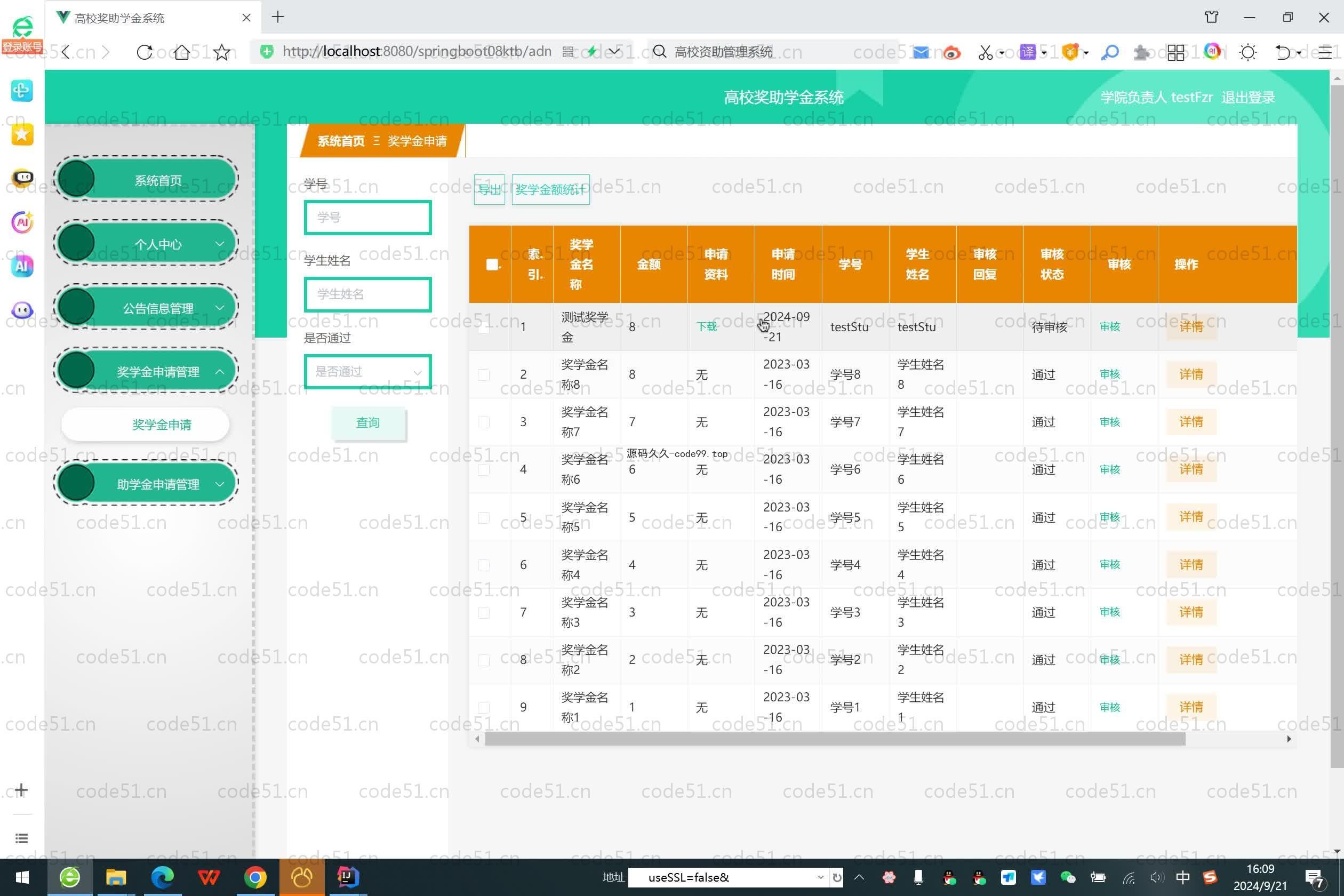Click the 奖学金额统计 button
Image resolution: width=1344 pixels, height=896 pixels.
(550, 189)
